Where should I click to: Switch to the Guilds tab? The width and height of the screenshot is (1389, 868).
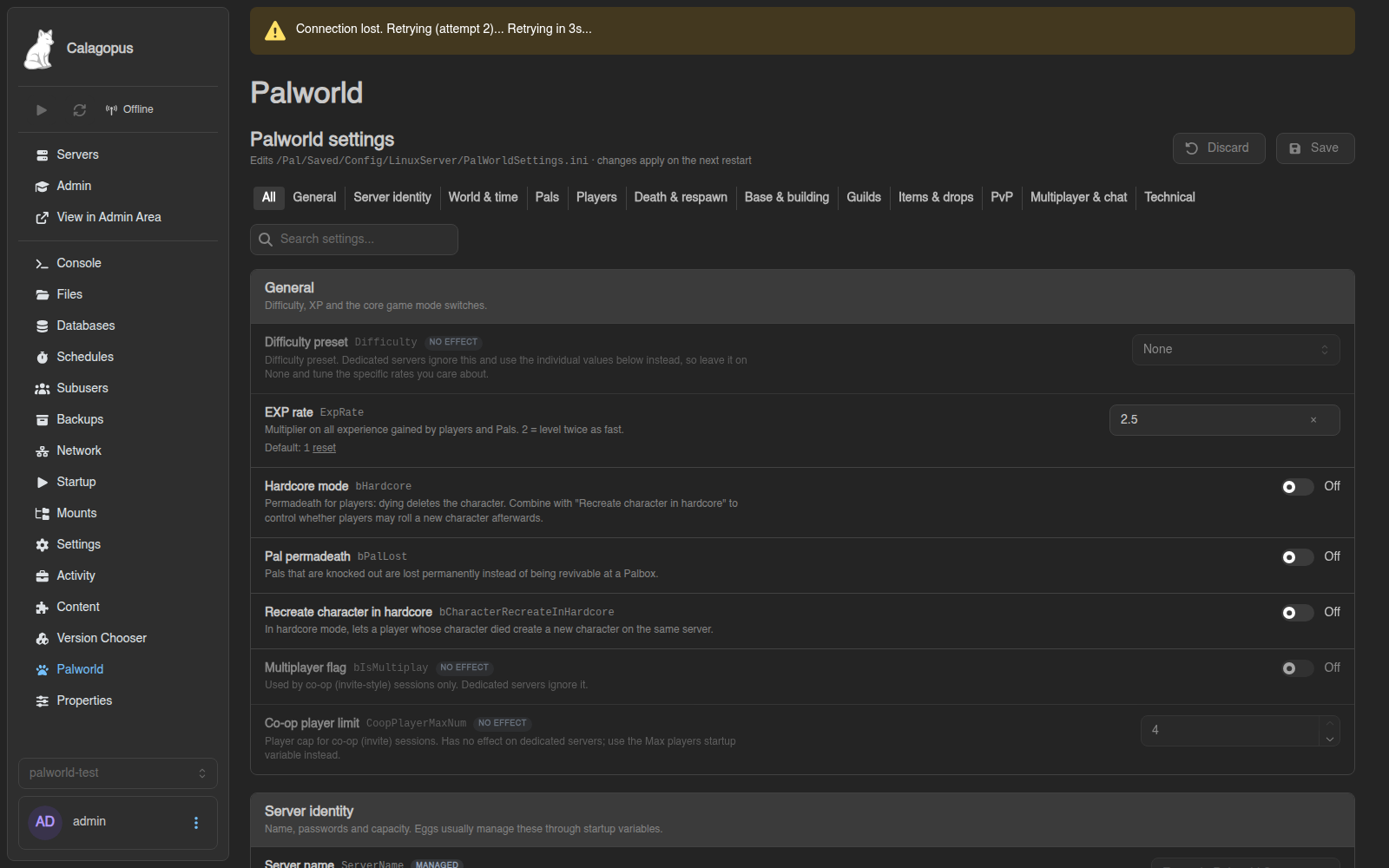click(x=864, y=197)
